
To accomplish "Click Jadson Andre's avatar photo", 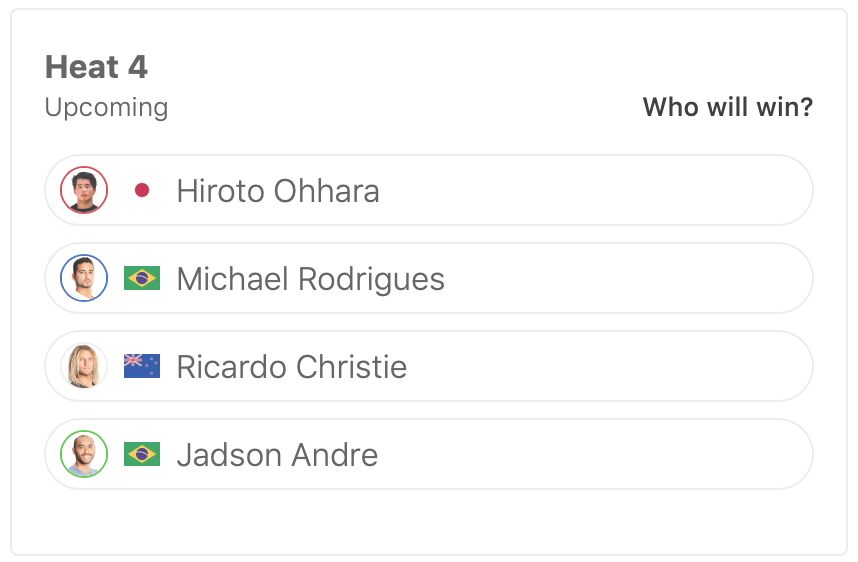I will point(84,454).
